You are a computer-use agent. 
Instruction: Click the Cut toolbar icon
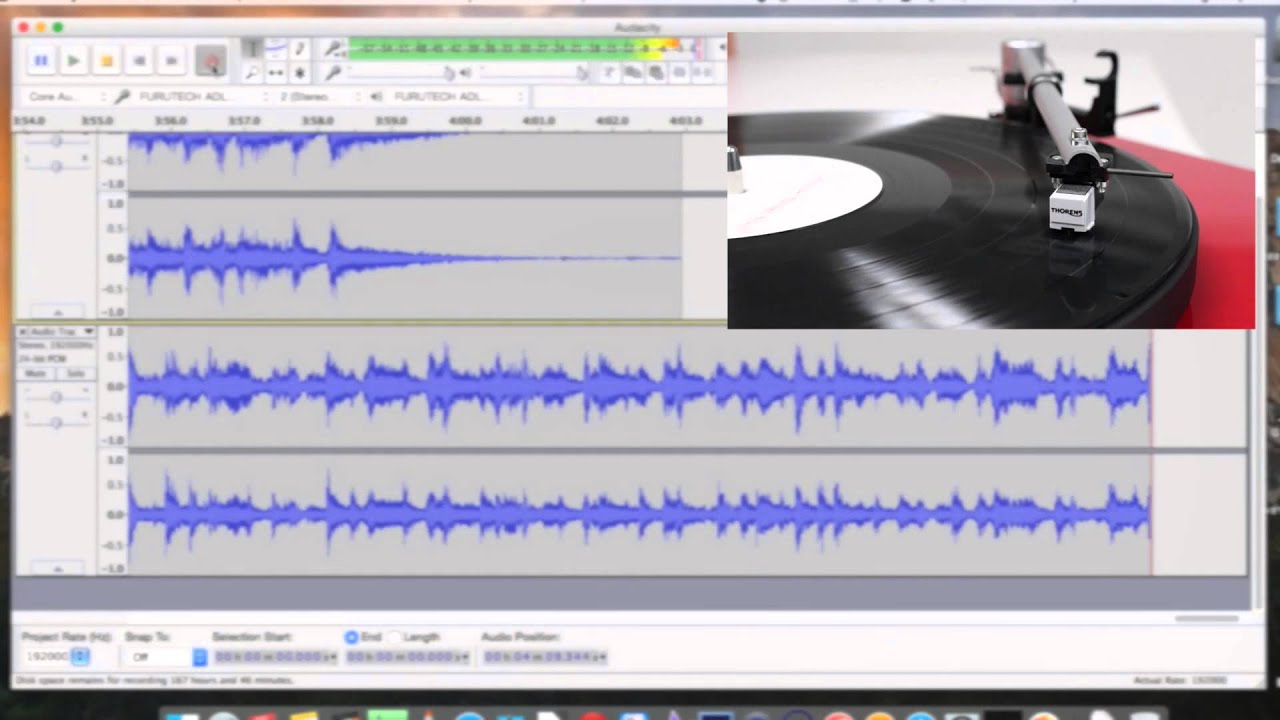609,73
